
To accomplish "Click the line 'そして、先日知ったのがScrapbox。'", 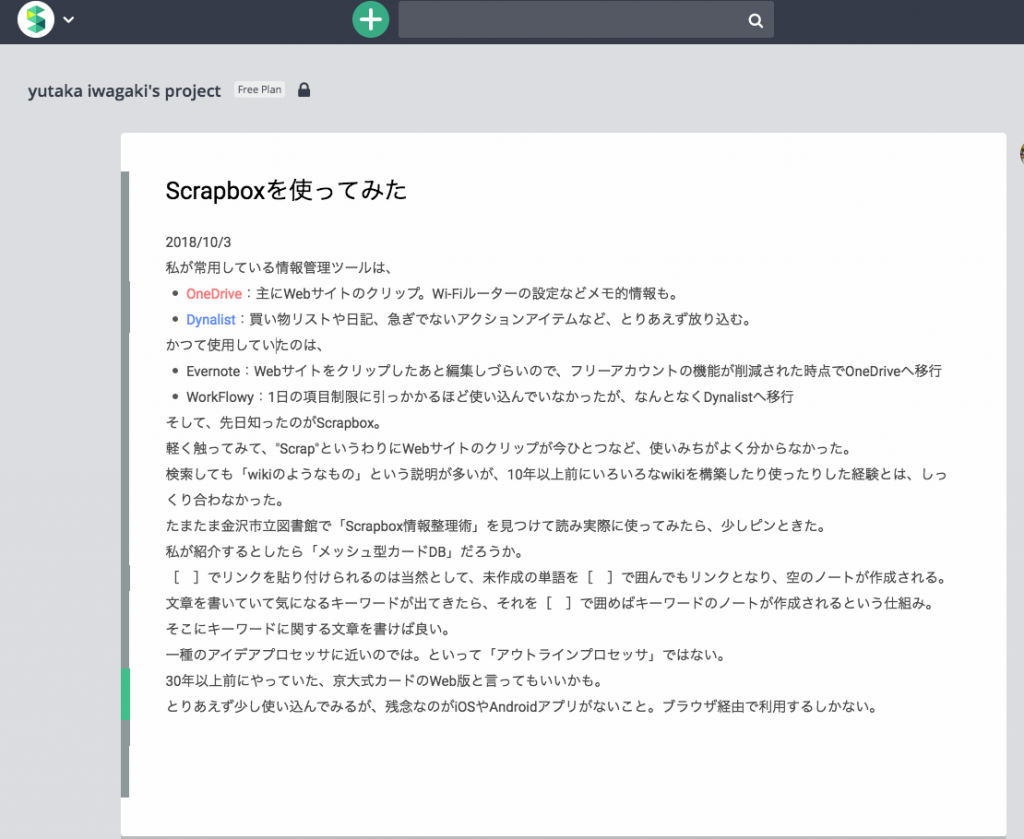I will (x=274, y=422).
